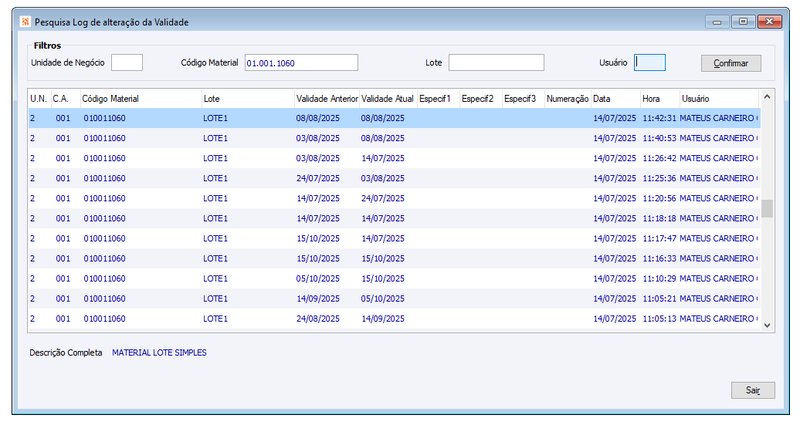
Task: Click Validade Atual 05/10/2025 cell
Action: tap(383, 298)
